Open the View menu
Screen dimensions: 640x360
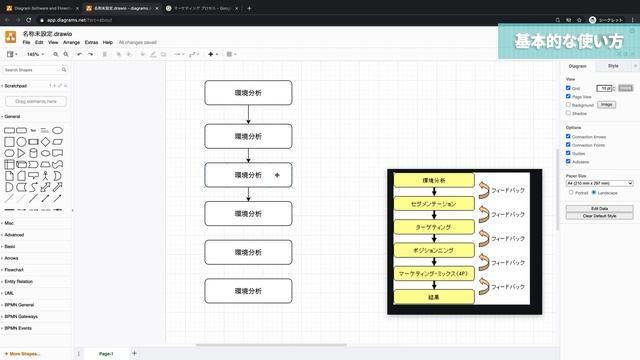pos(53,42)
